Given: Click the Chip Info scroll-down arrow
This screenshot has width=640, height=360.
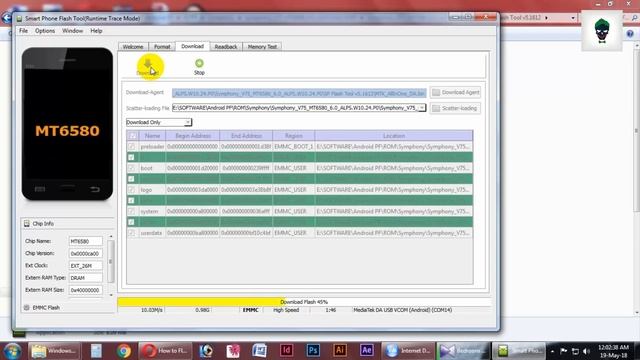Looking at the screenshot, I should [x=111, y=295].
